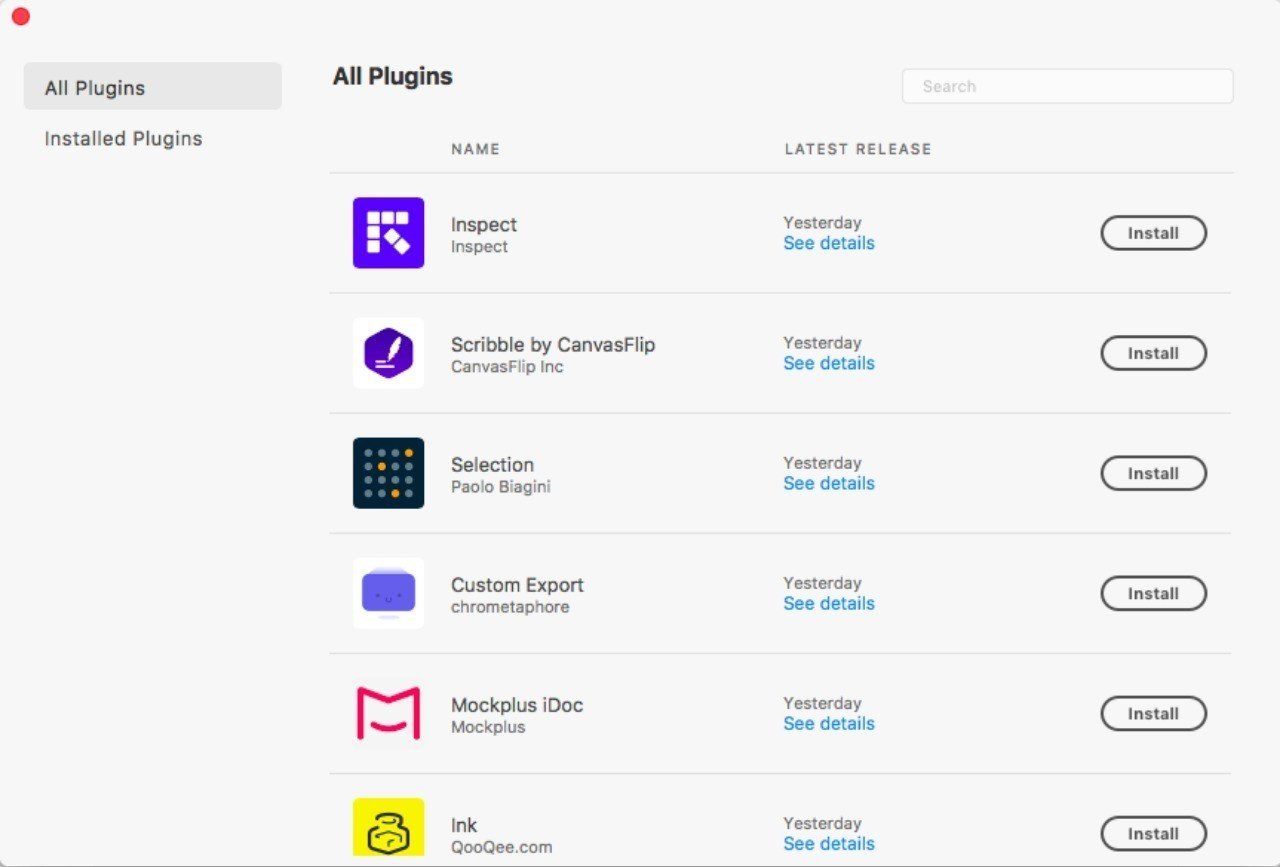This screenshot has height=867, width=1280.
Task: Open See details for Scribble by CanvasFlip
Action: [x=829, y=363]
